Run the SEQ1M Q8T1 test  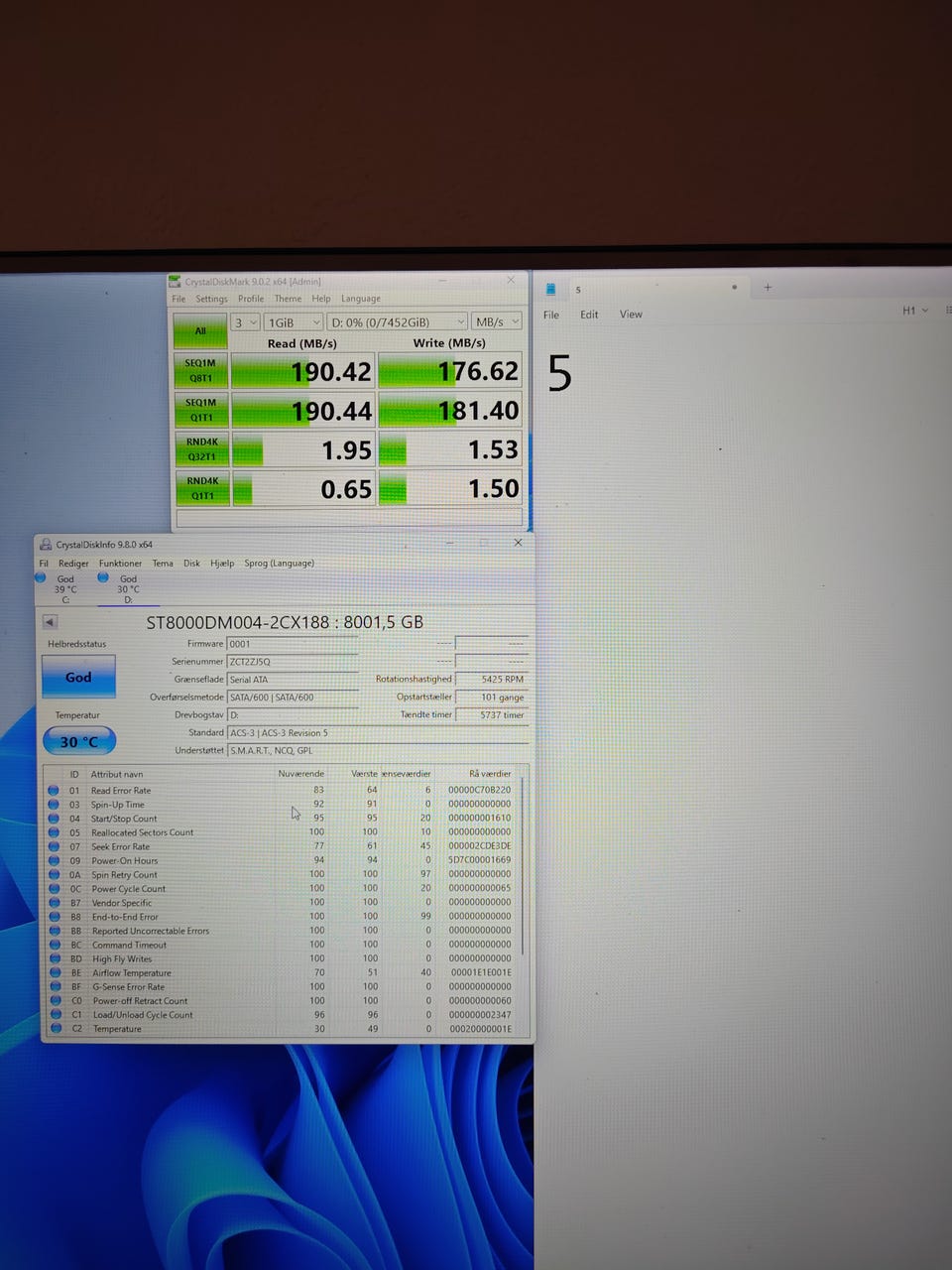(200, 371)
